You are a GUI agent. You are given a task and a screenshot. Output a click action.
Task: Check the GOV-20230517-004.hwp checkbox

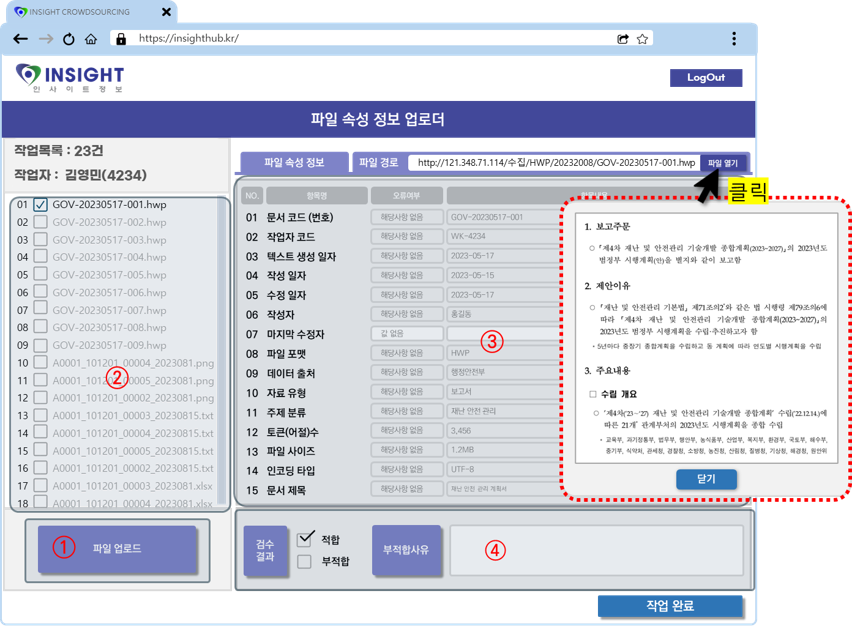pyautogui.click(x=40, y=256)
